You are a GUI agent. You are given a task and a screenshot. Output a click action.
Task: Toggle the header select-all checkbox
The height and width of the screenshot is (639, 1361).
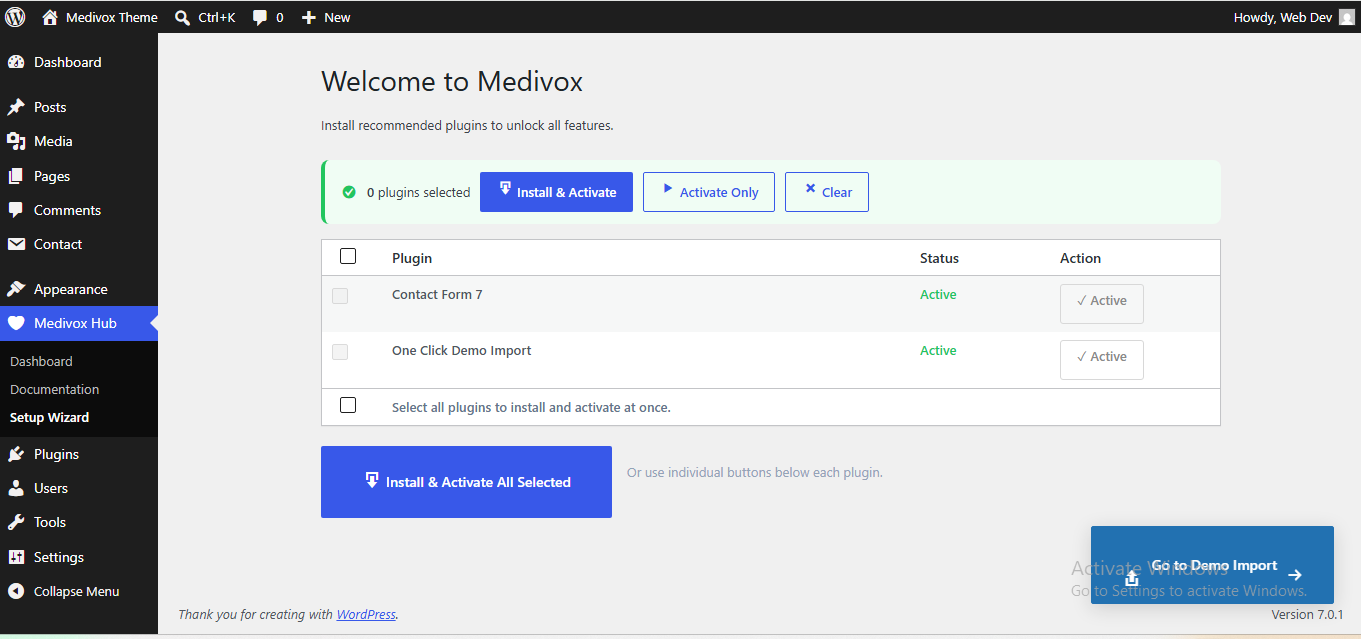pyautogui.click(x=348, y=256)
